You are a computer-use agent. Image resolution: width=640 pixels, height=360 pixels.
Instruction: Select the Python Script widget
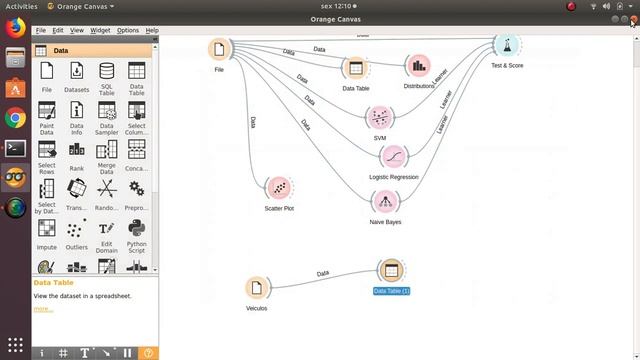point(136,237)
